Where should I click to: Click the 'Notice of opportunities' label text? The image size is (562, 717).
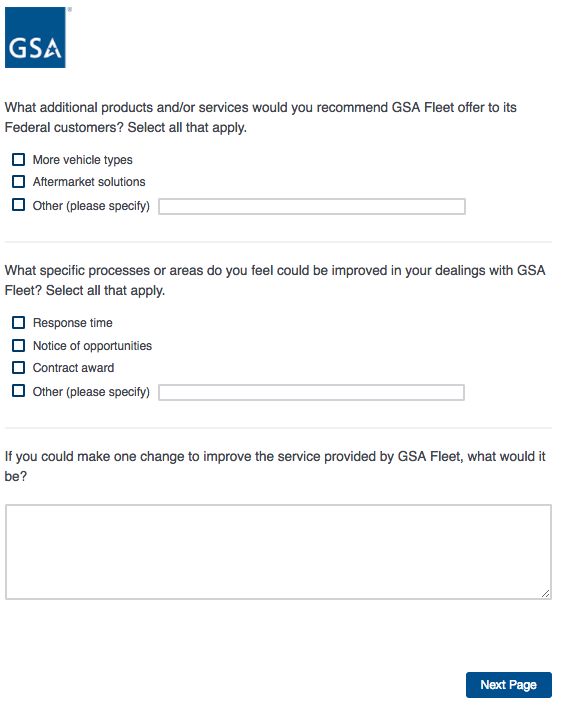coord(92,346)
